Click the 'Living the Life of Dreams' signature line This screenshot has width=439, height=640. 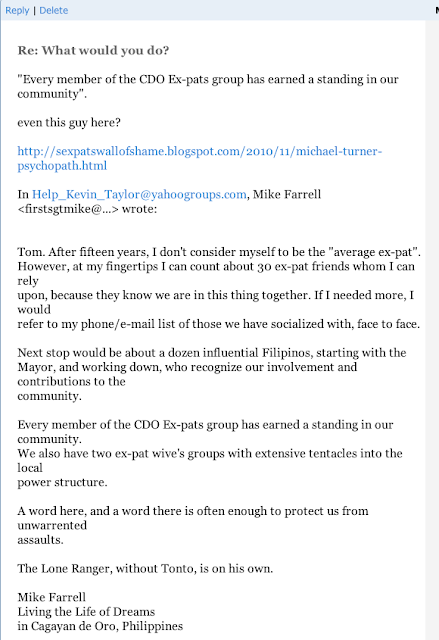(86, 612)
